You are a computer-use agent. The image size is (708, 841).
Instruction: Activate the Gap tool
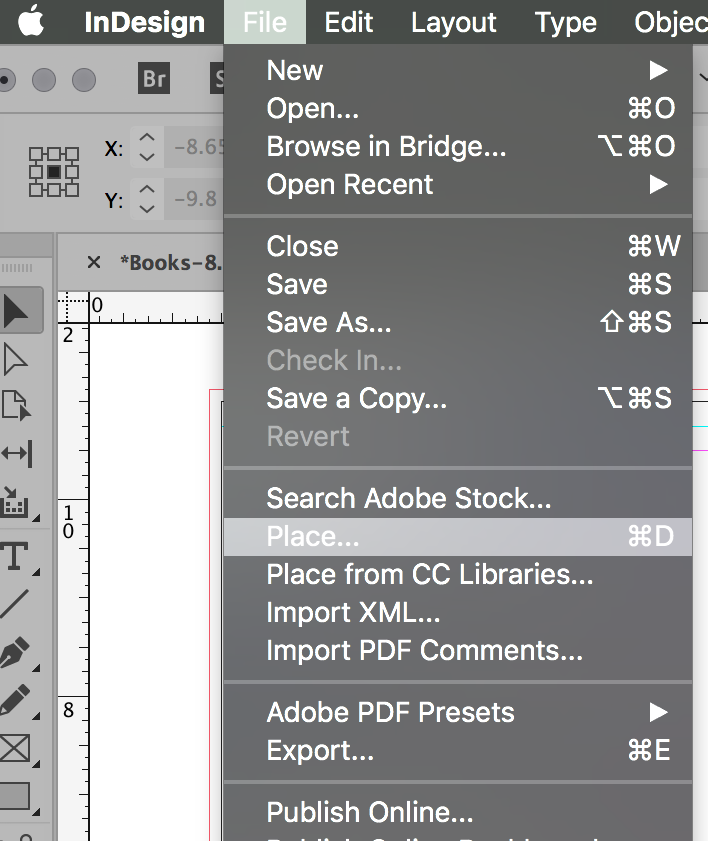click(x=17, y=453)
